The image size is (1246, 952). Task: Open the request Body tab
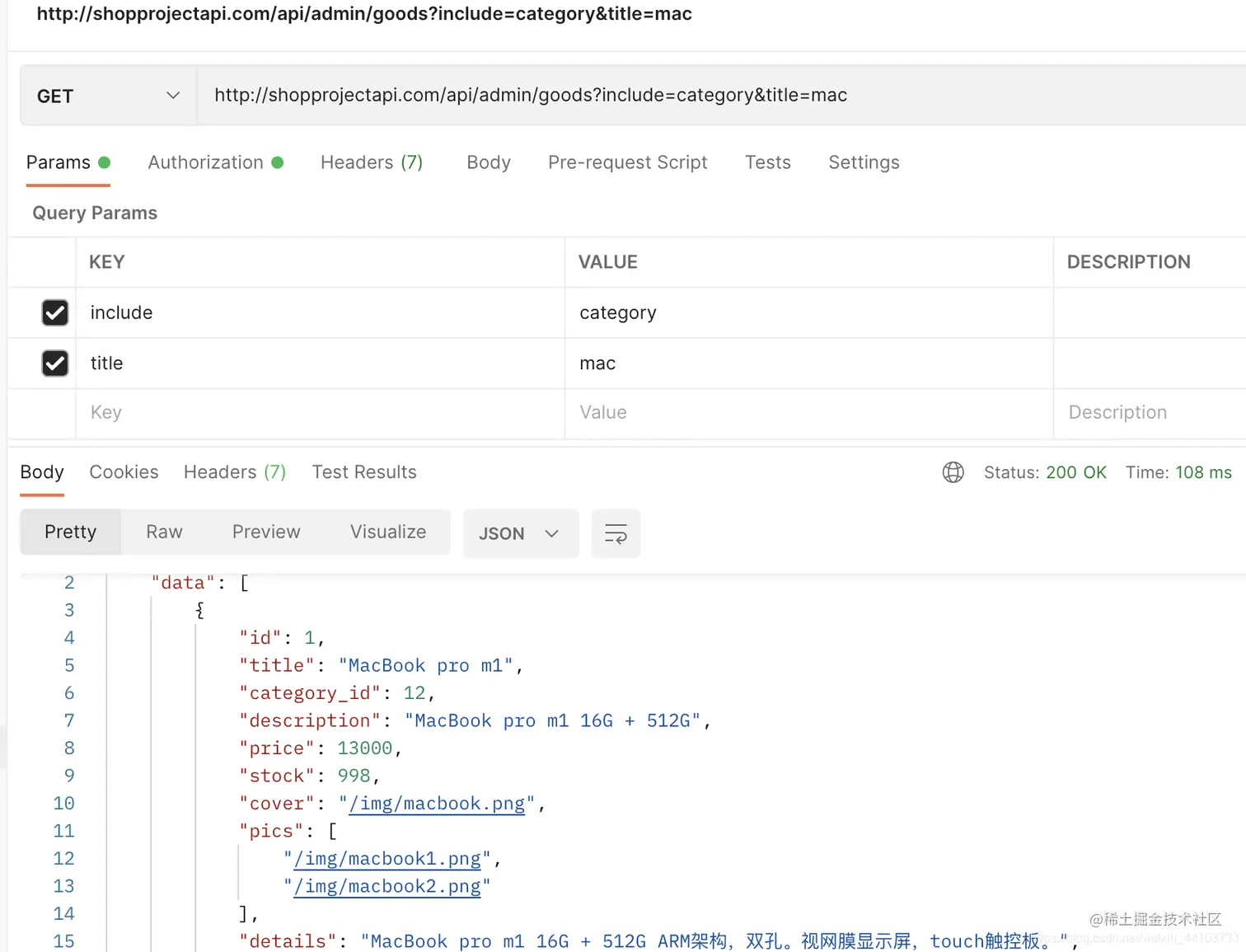click(x=489, y=162)
